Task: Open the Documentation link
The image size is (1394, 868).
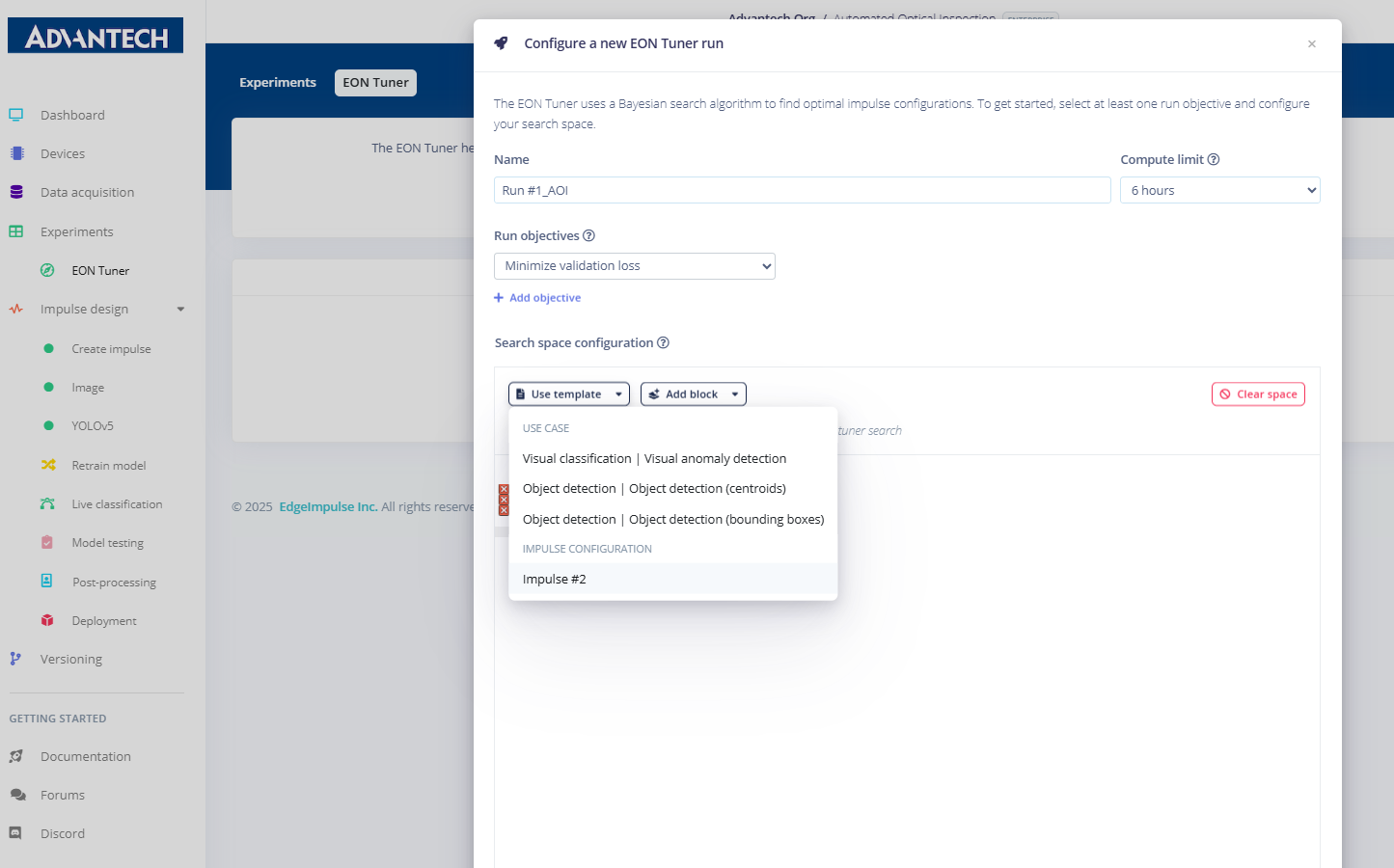Action: pos(86,757)
